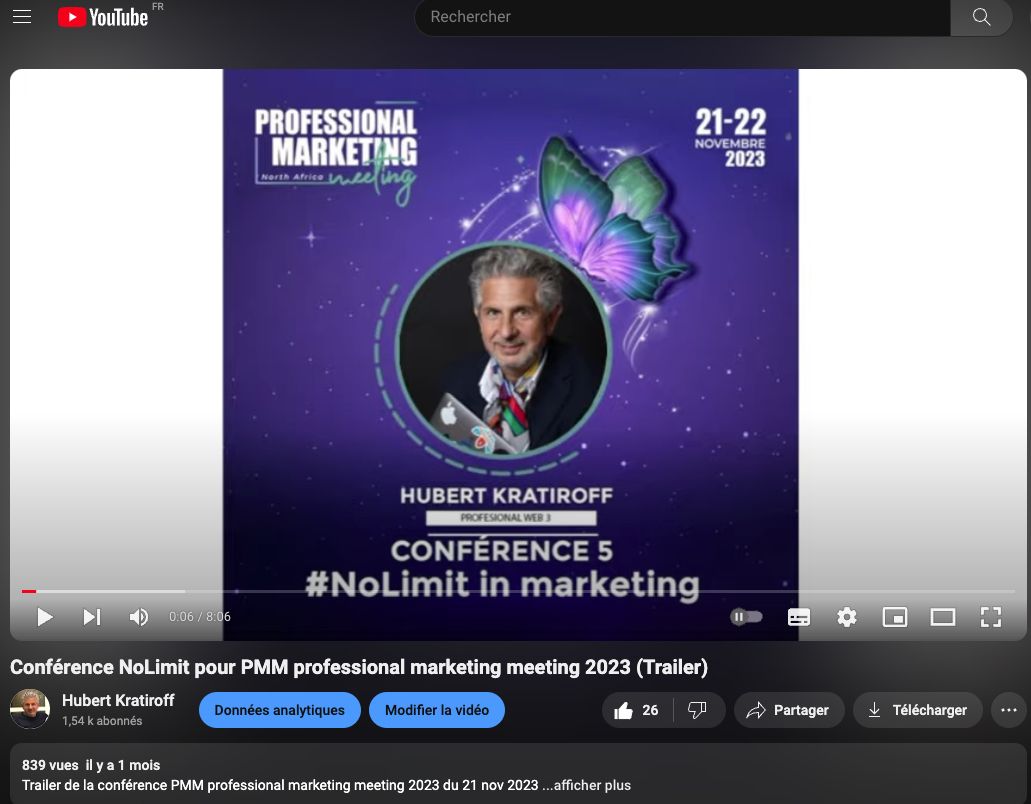
Task: Toggle subtitles on the video
Action: coord(799,617)
